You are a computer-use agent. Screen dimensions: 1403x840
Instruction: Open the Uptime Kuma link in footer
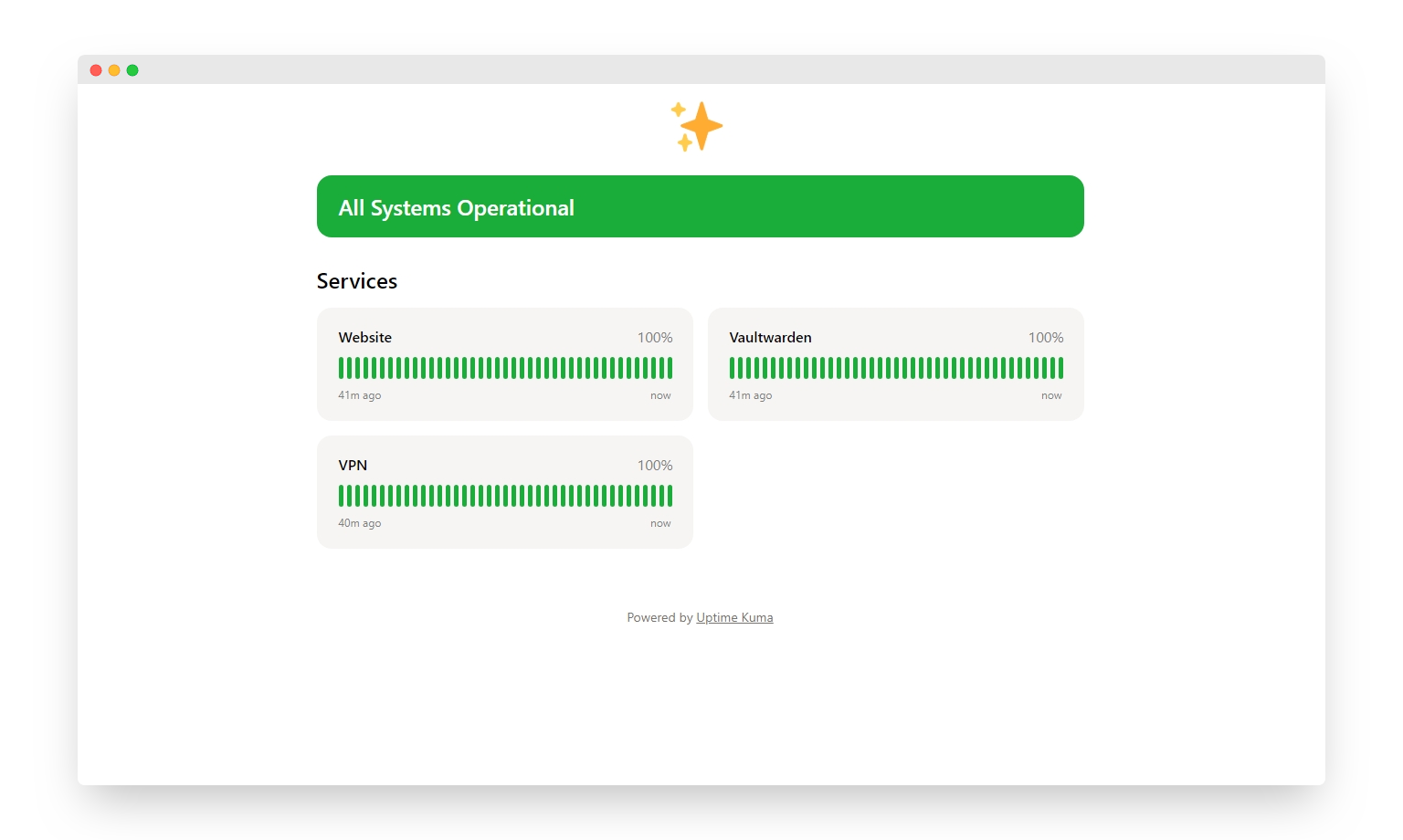click(734, 618)
